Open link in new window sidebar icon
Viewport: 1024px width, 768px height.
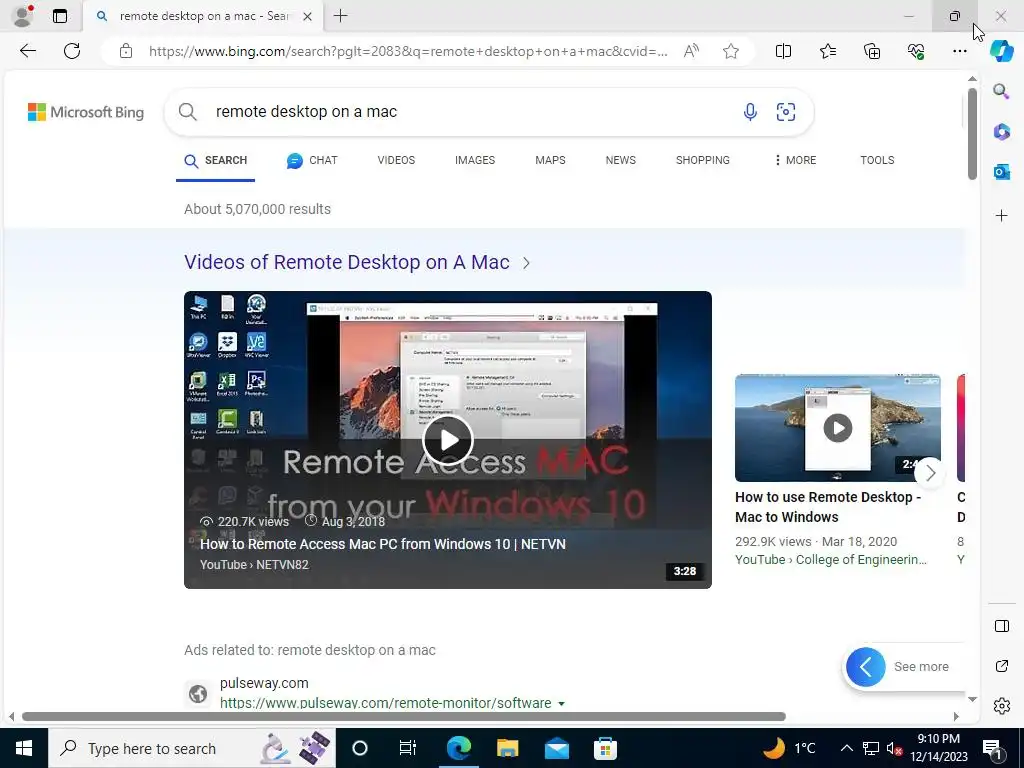click(1001, 666)
